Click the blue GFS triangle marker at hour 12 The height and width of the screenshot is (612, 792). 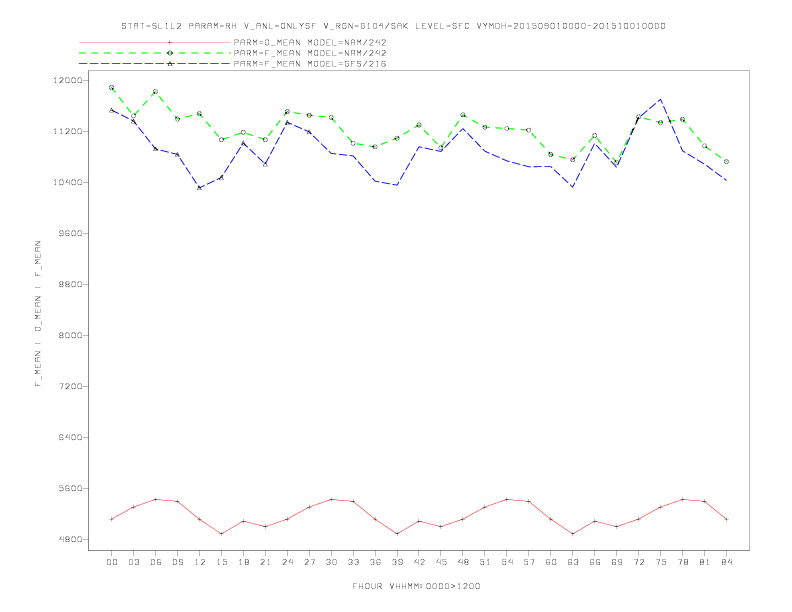tap(200, 188)
